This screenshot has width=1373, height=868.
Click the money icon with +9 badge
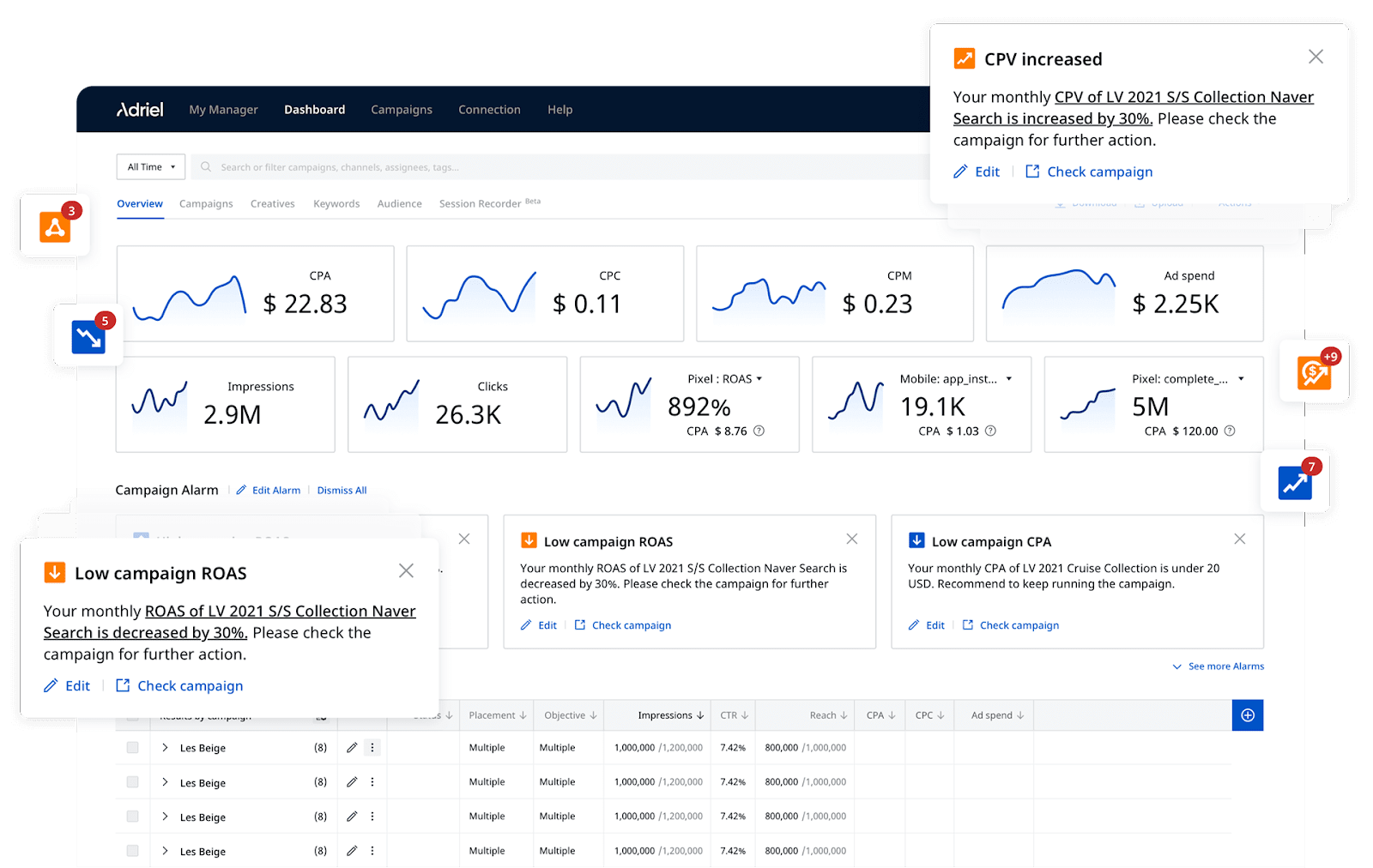pyautogui.click(x=1316, y=371)
